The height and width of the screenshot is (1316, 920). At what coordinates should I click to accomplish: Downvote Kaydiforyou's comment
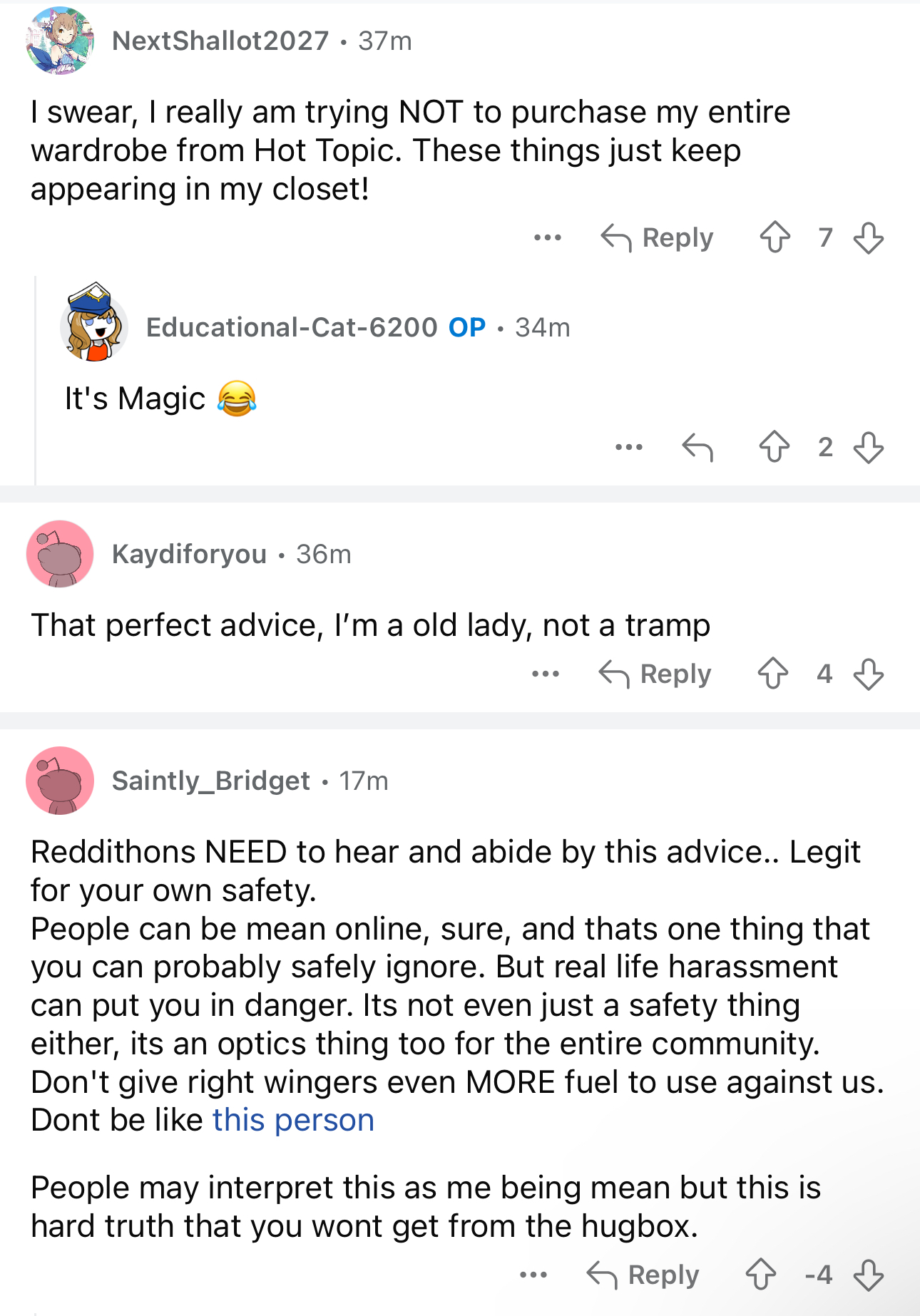click(x=869, y=674)
